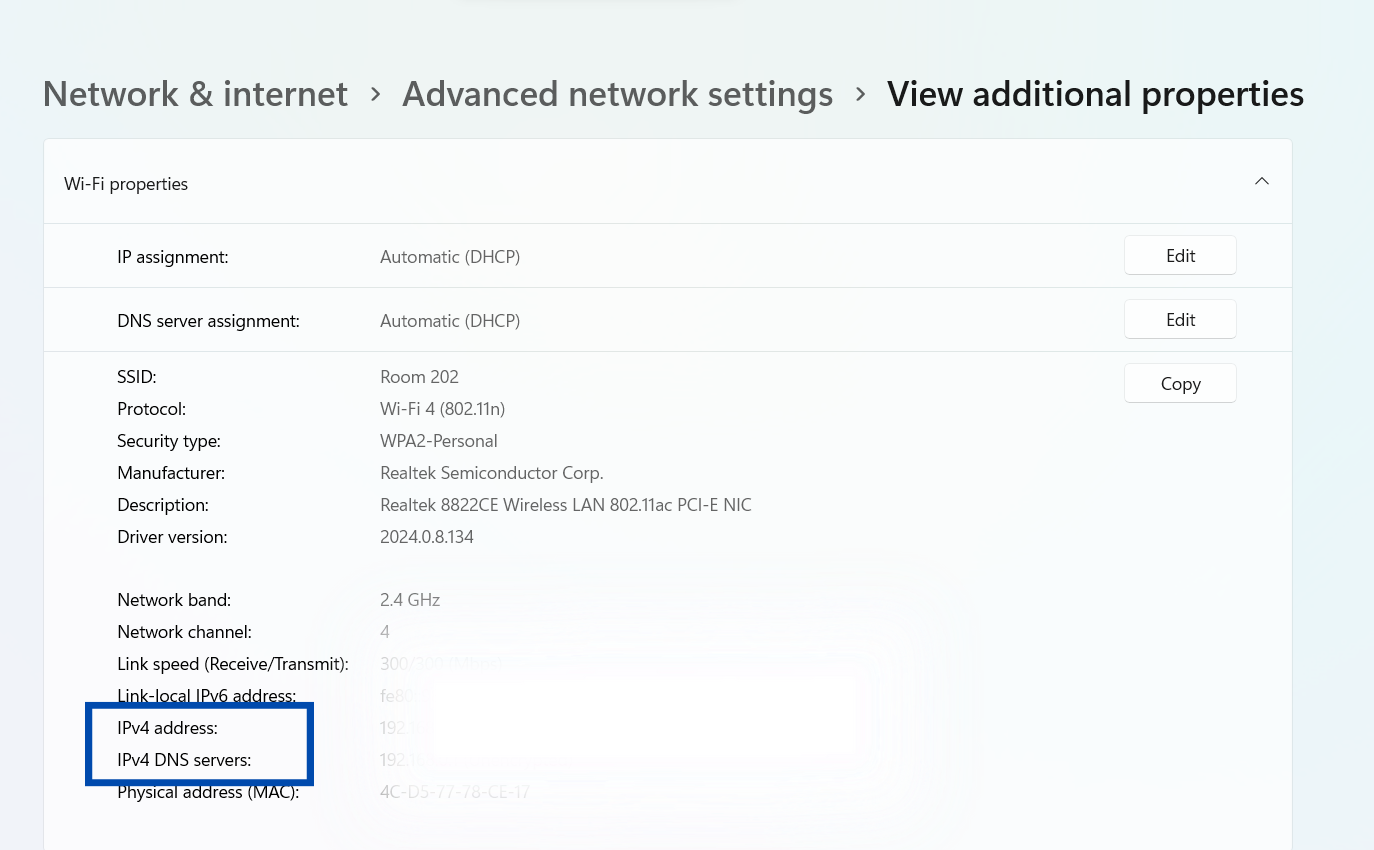Select the SSID value Room 202
1374x850 pixels.
pos(419,376)
